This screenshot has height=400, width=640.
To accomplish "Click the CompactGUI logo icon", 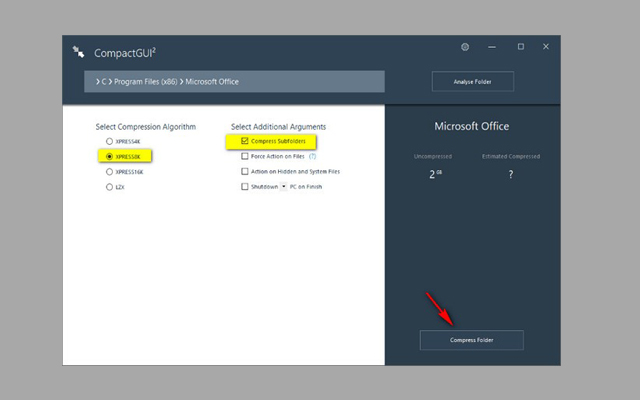I will point(78,52).
